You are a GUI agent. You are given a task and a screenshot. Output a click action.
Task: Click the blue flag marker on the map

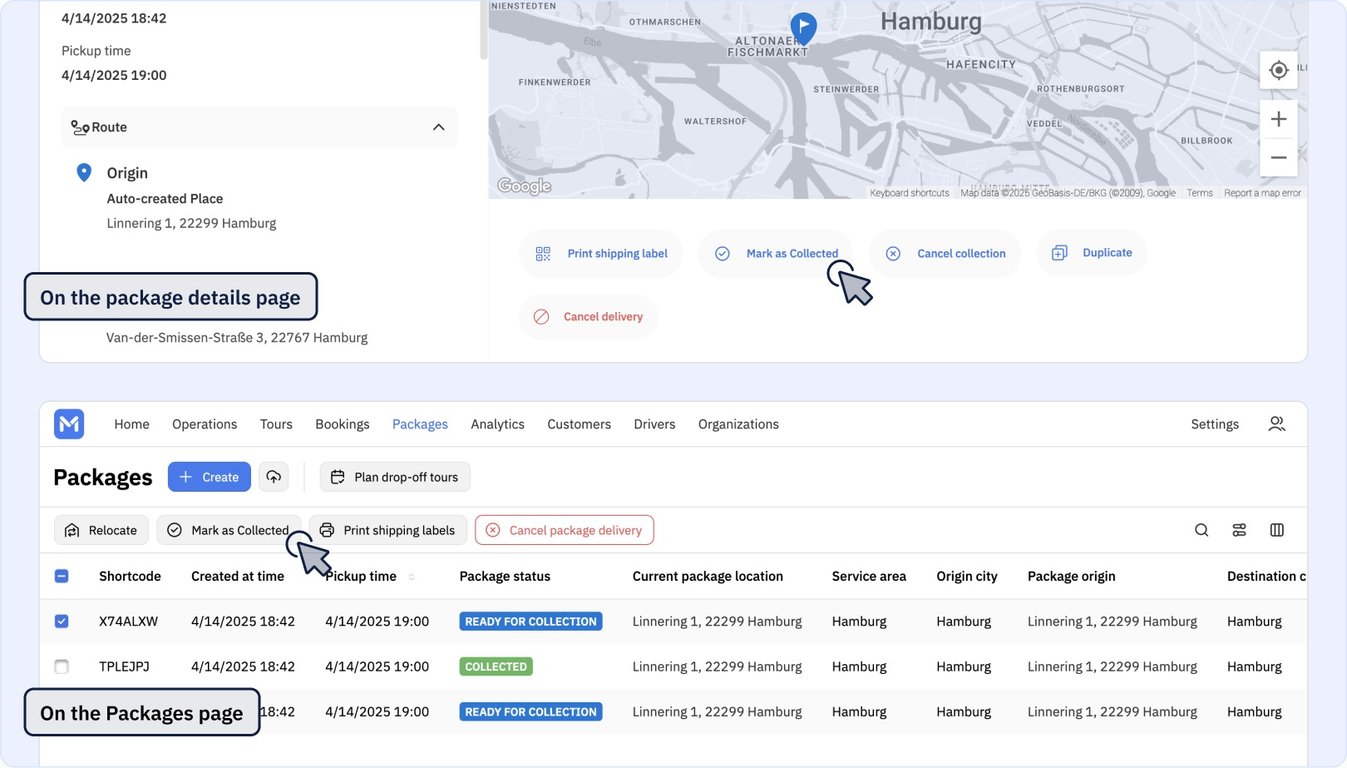pos(803,28)
